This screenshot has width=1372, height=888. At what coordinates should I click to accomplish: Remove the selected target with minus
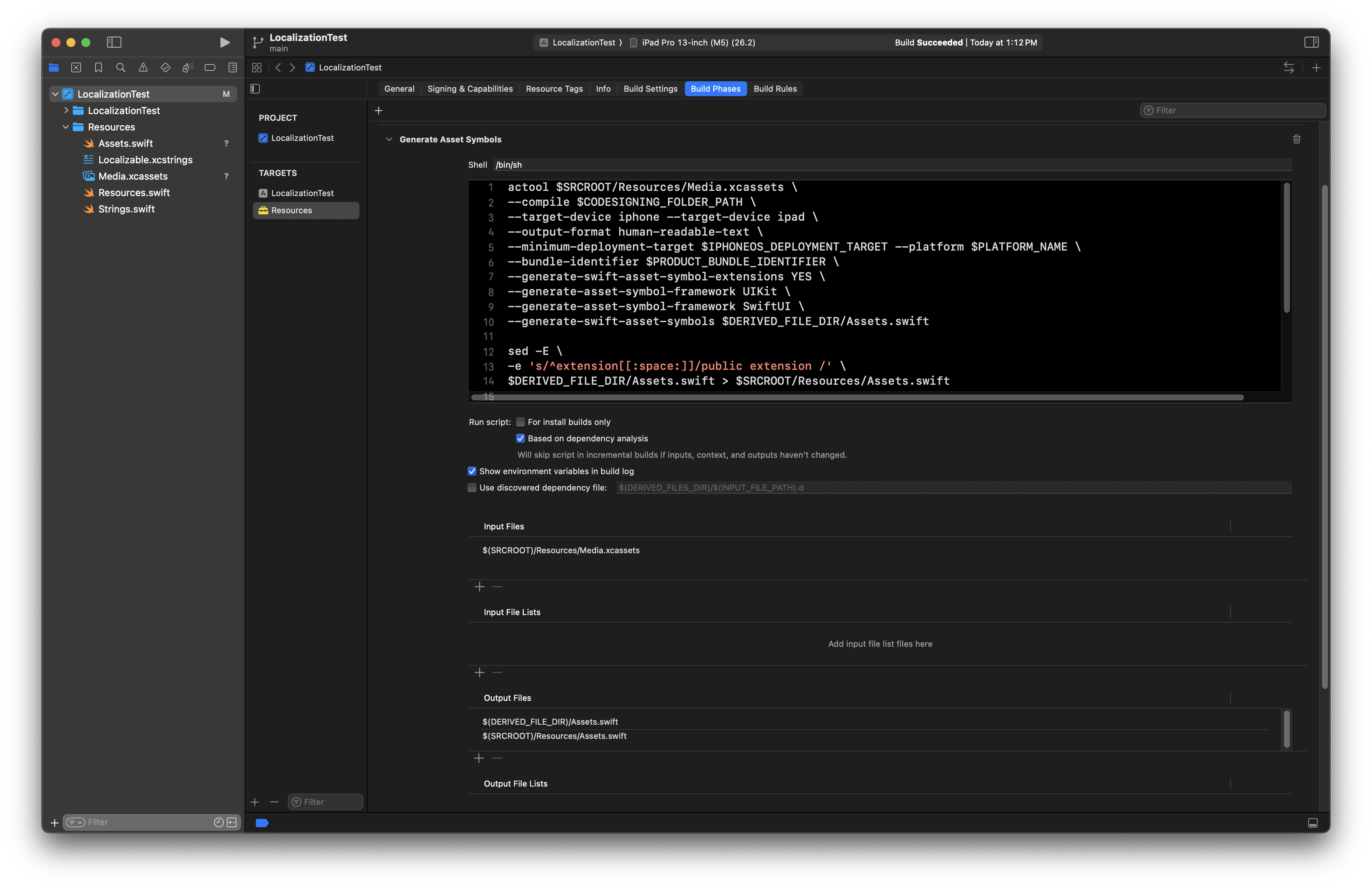(274, 801)
